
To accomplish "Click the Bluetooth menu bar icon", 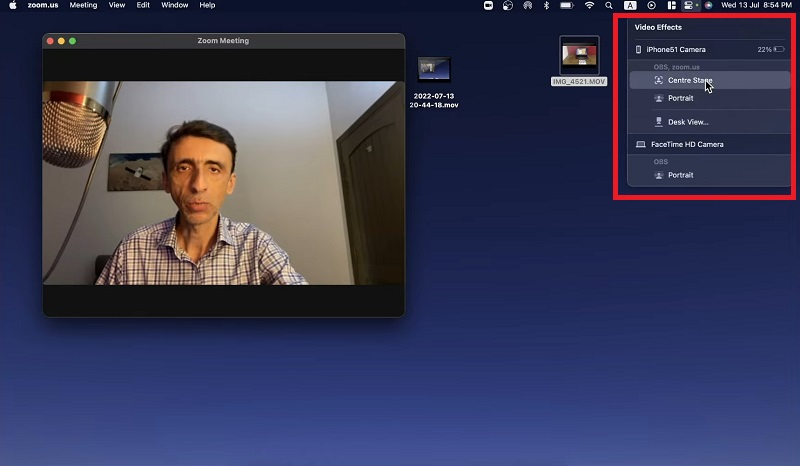I will pos(546,5).
